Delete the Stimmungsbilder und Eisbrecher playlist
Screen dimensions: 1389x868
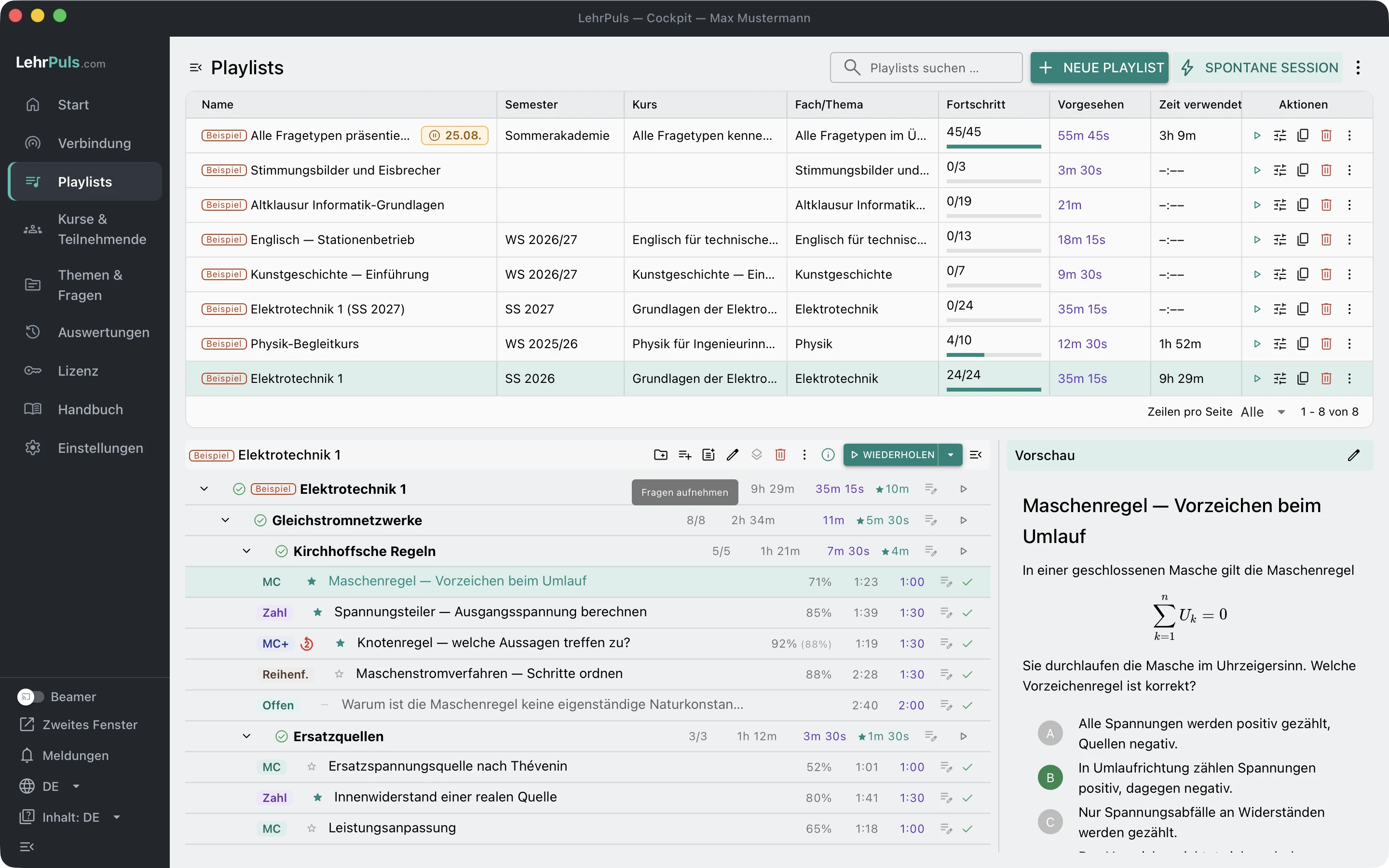pyautogui.click(x=1326, y=170)
